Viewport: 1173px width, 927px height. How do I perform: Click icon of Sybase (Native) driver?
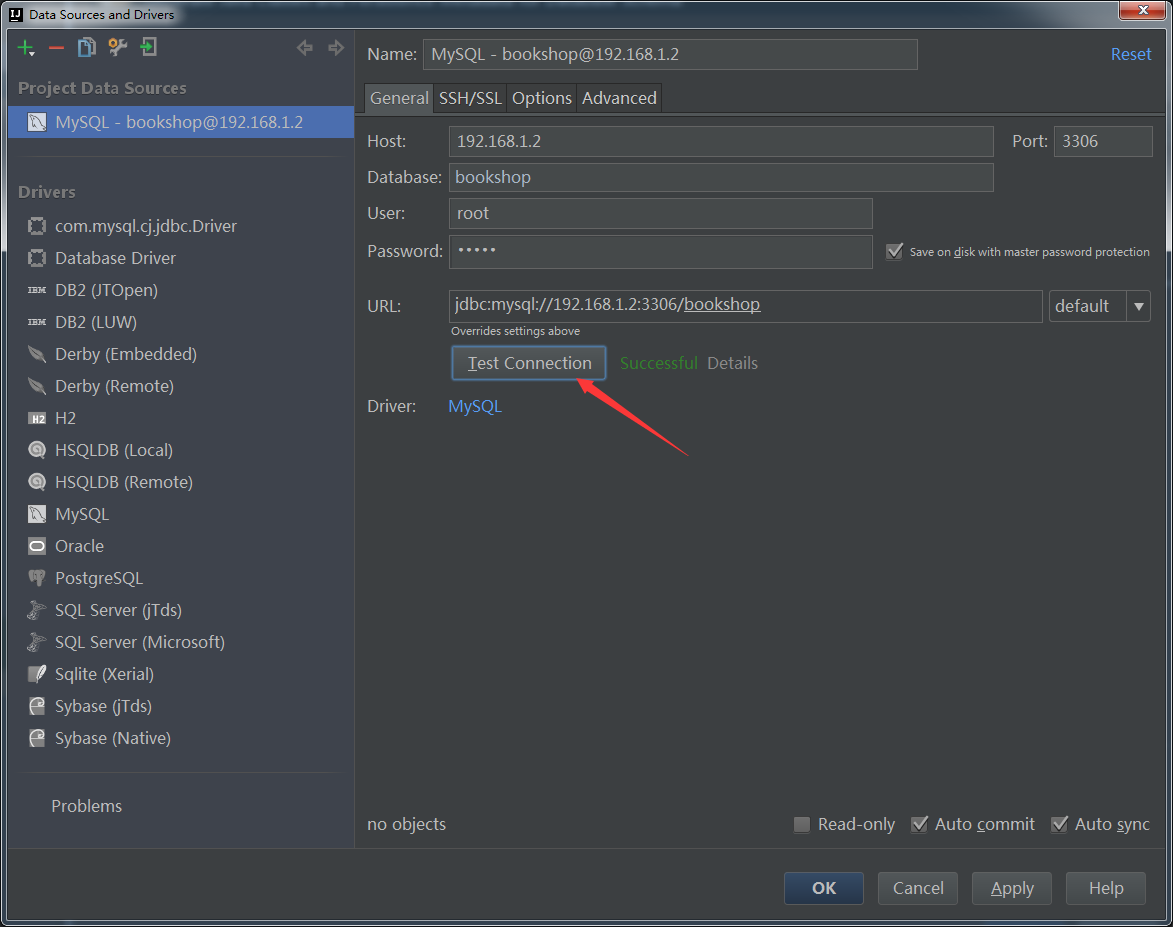tap(37, 738)
